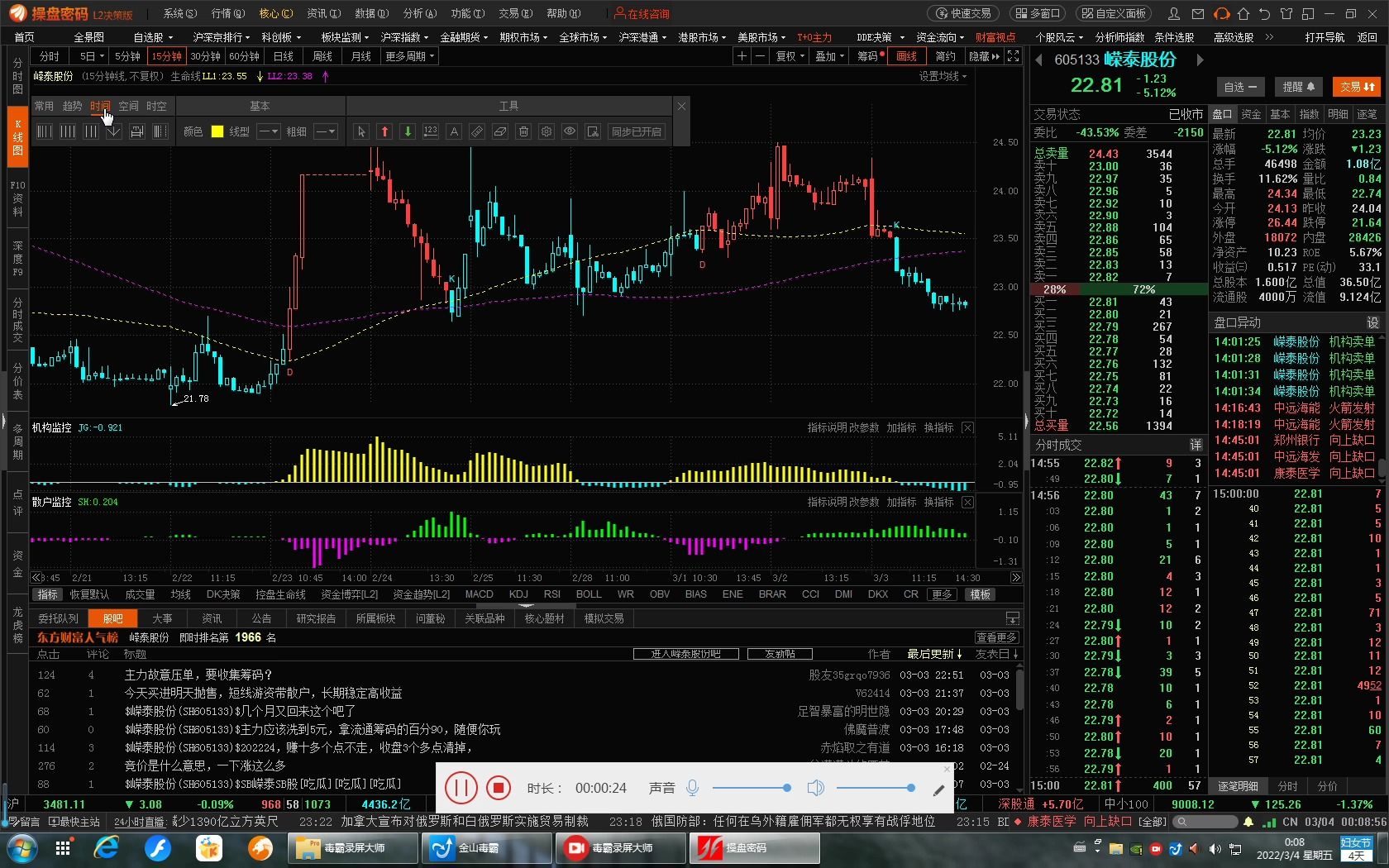Close the 散户监控 indicator panel
The width and height of the screenshot is (1389, 868).
pyautogui.click(x=967, y=502)
